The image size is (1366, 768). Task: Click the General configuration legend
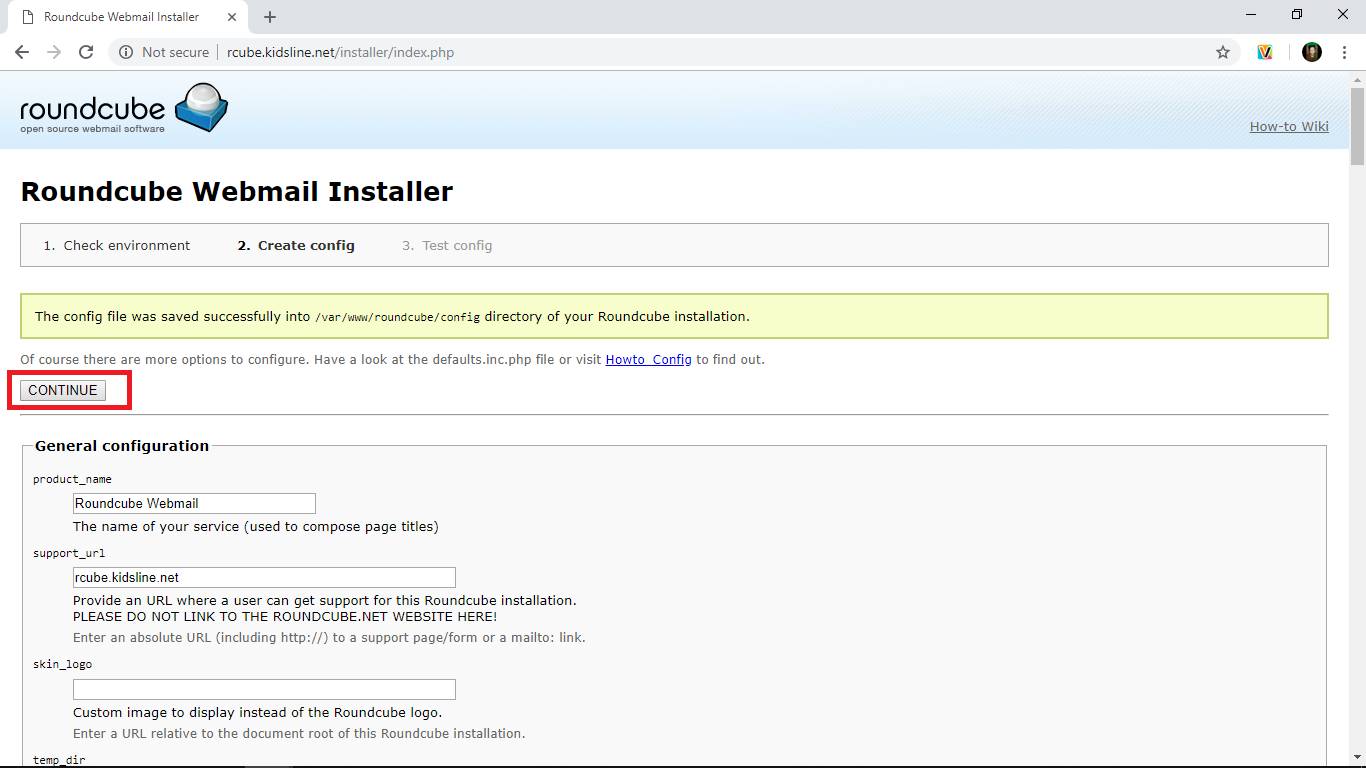click(x=122, y=446)
